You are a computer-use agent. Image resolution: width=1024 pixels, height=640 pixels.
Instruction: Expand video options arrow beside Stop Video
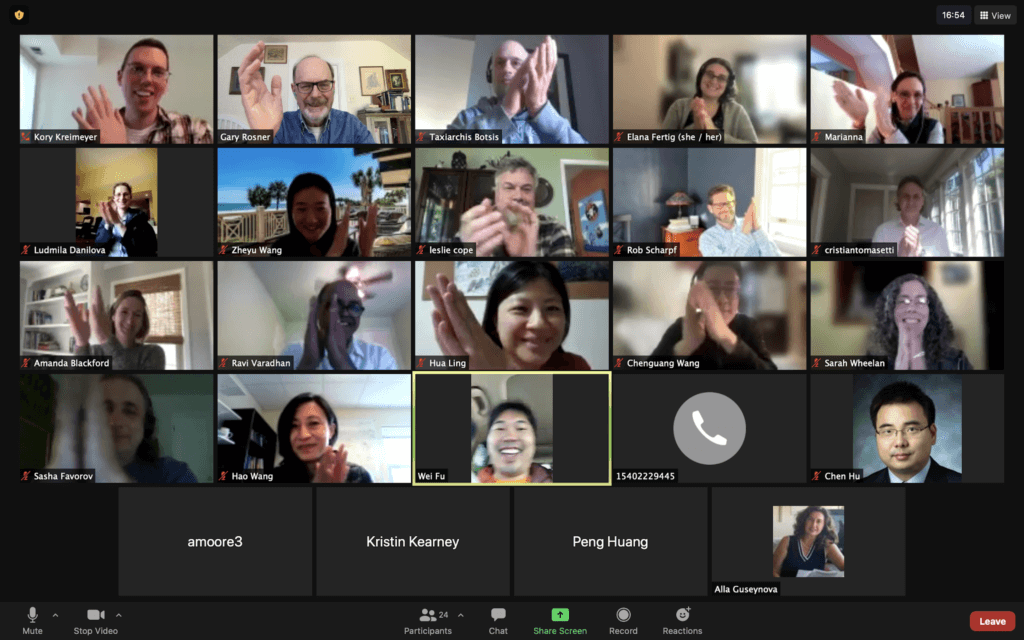(x=118, y=615)
